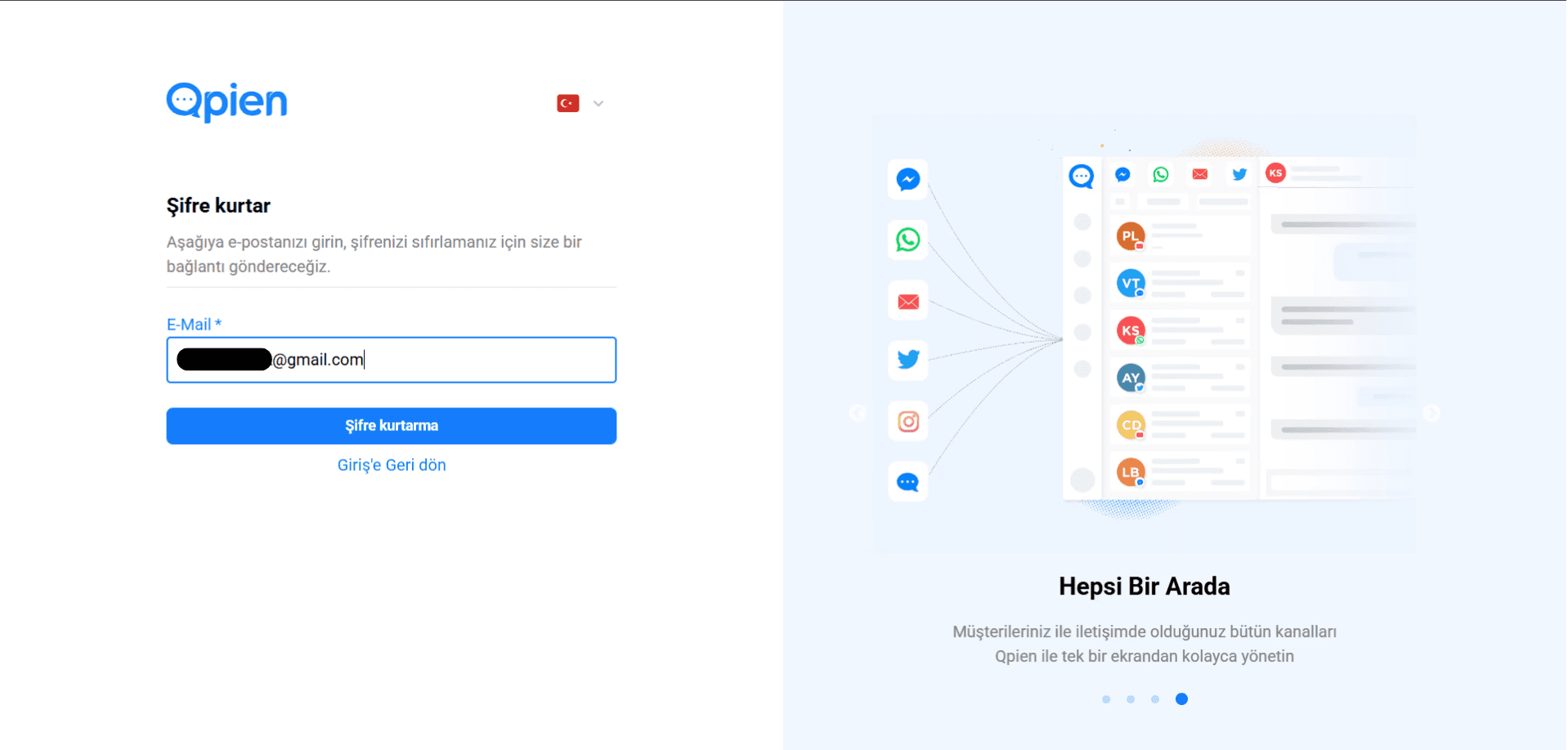
Task: Click the Qpien chat icon in mock inbox
Action: pyautogui.click(x=1082, y=176)
